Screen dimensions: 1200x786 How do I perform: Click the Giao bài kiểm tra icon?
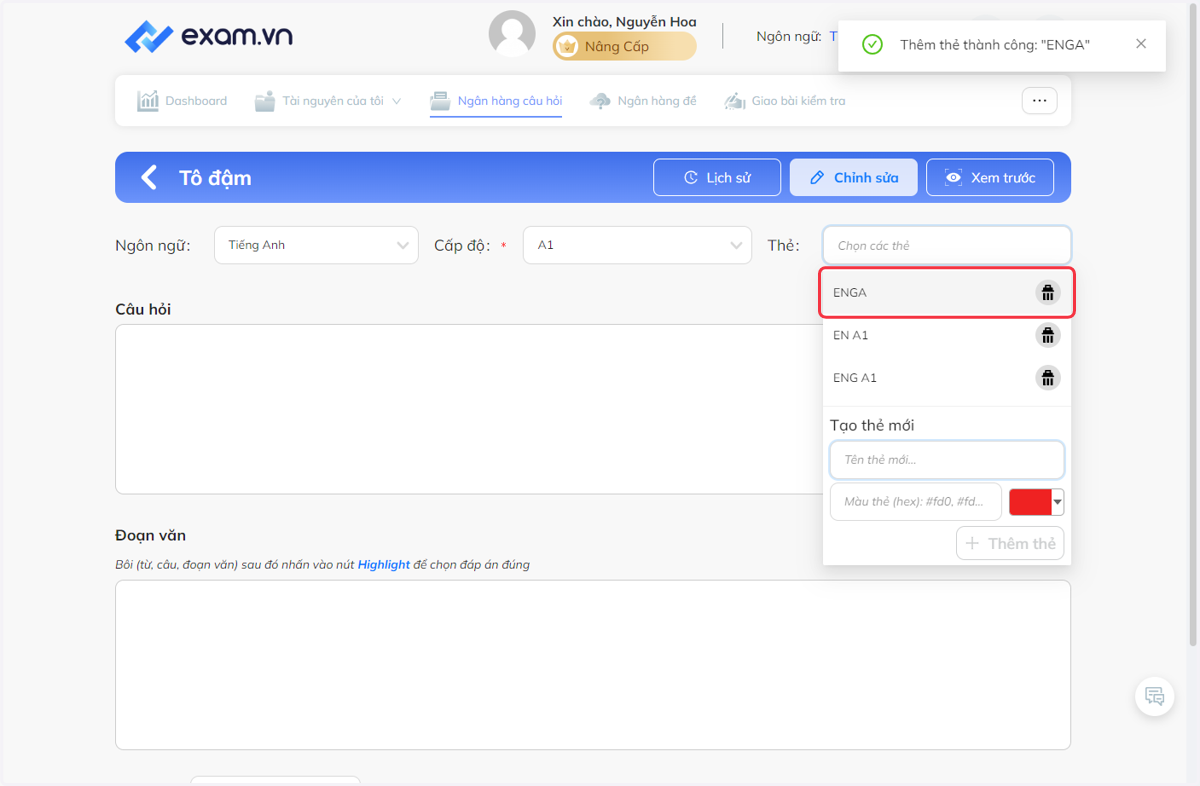coord(735,101)
